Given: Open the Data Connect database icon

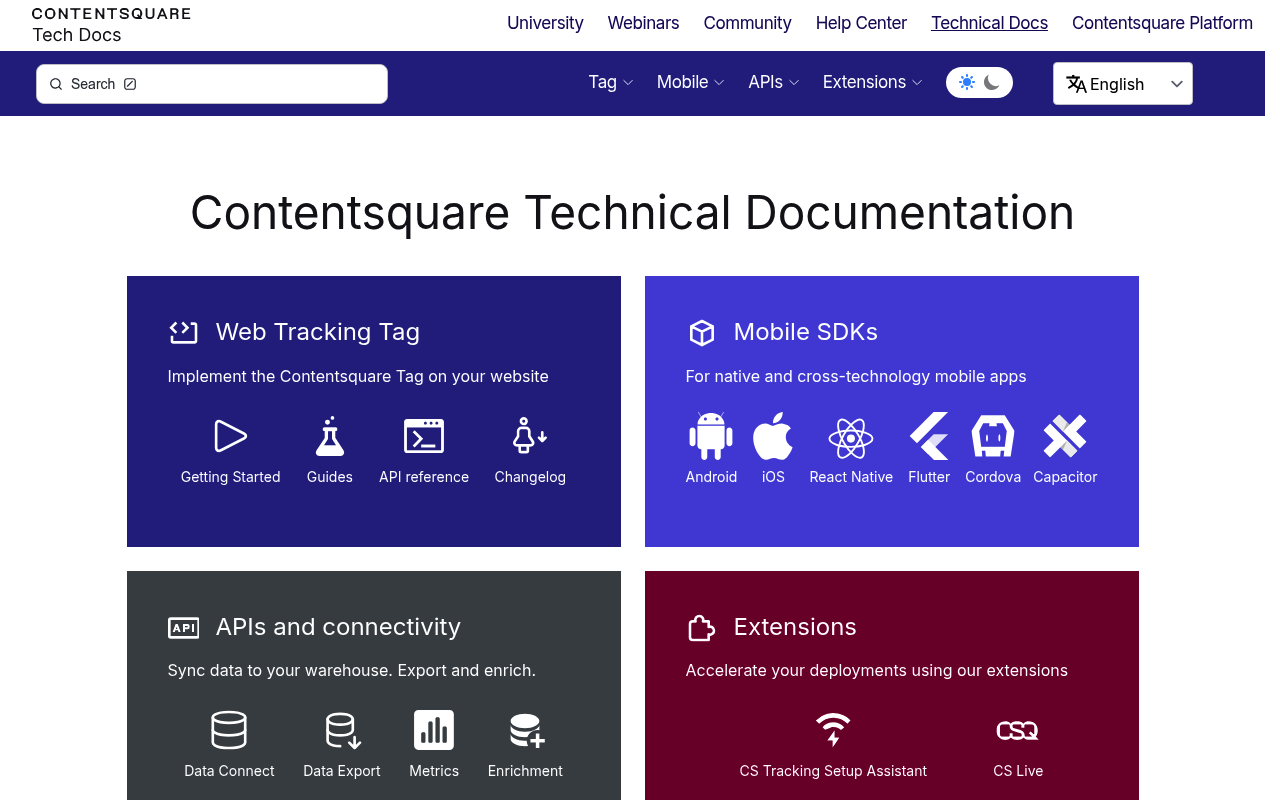Looking at the screenshot, I should coord(229,730).
